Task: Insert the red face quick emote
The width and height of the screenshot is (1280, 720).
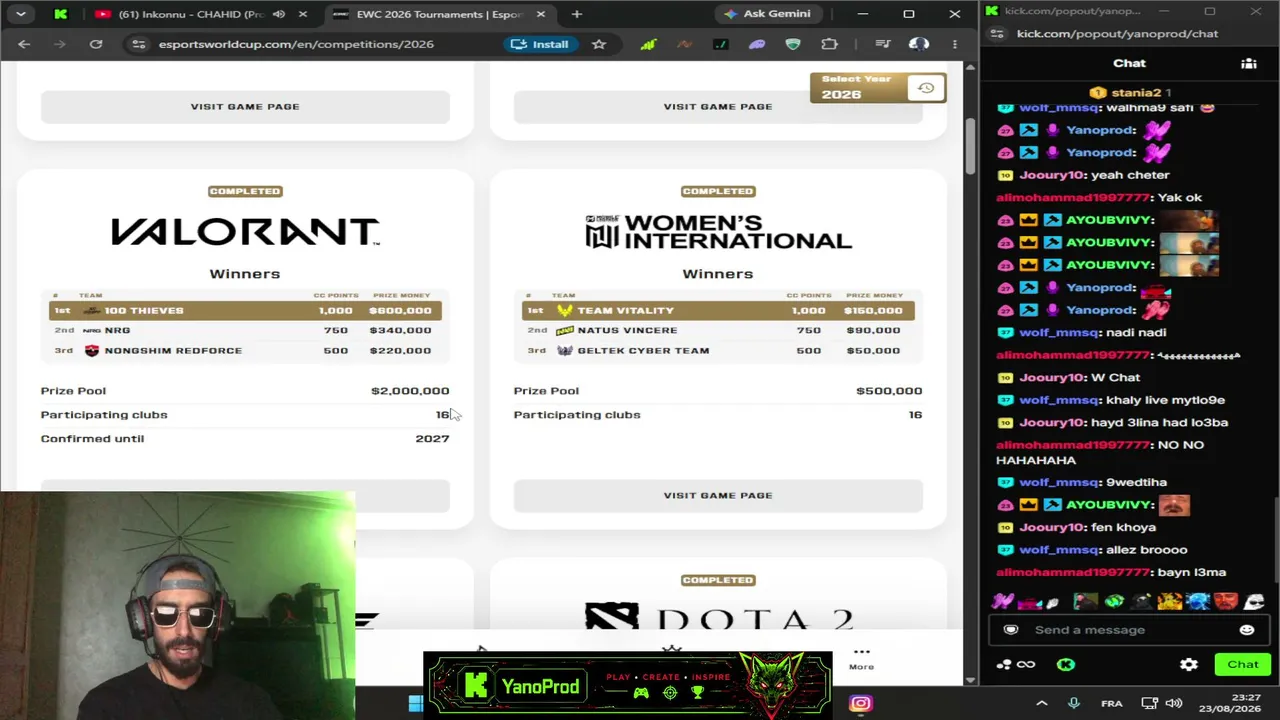Action: pos(1226,601)
